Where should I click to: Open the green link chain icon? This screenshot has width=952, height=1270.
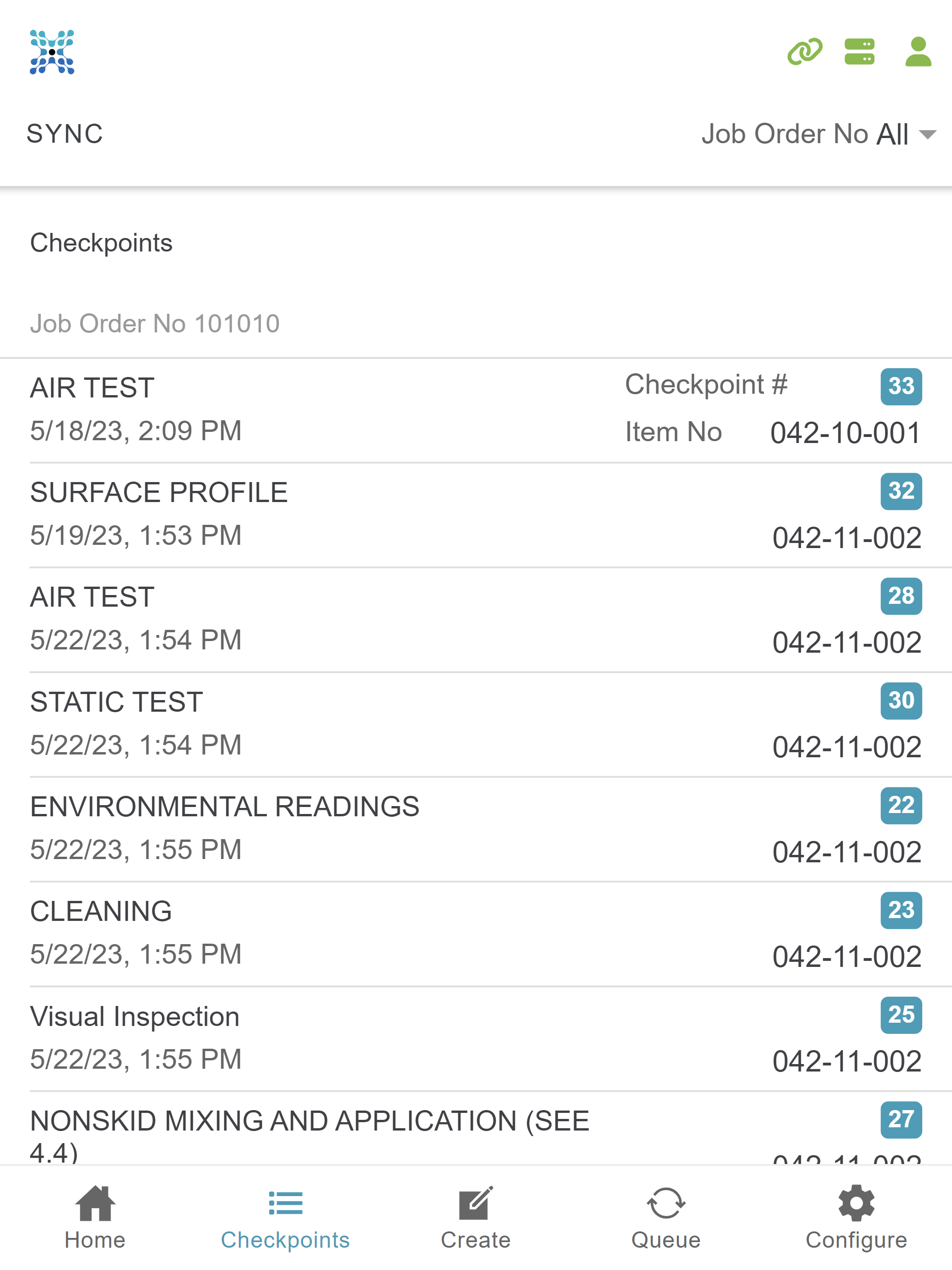coord(805,52)
